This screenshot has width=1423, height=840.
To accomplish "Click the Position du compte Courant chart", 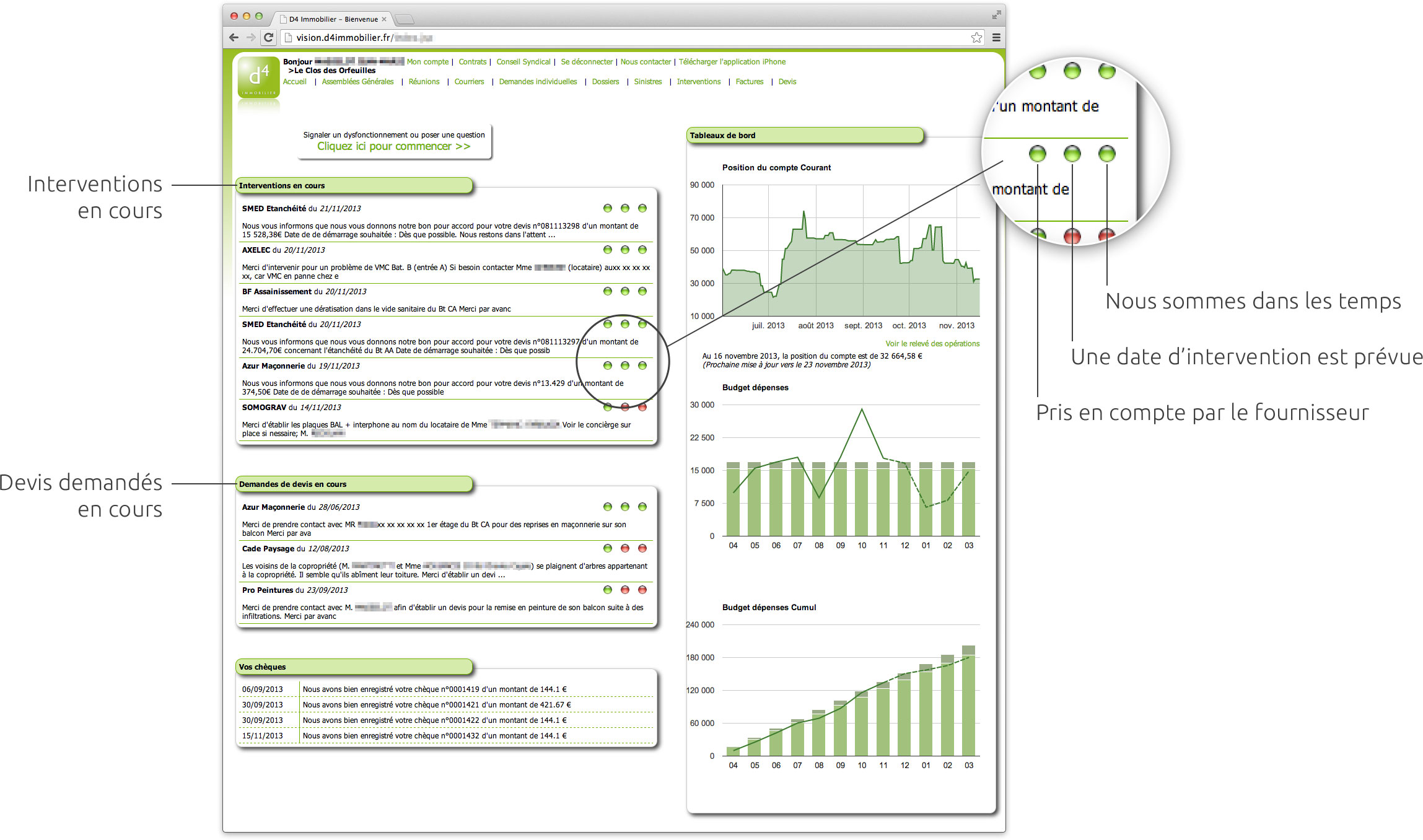I will point(851,250).
